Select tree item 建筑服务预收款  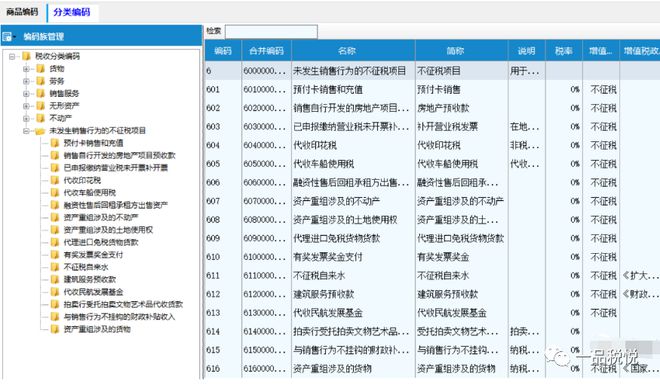[90, 280]
